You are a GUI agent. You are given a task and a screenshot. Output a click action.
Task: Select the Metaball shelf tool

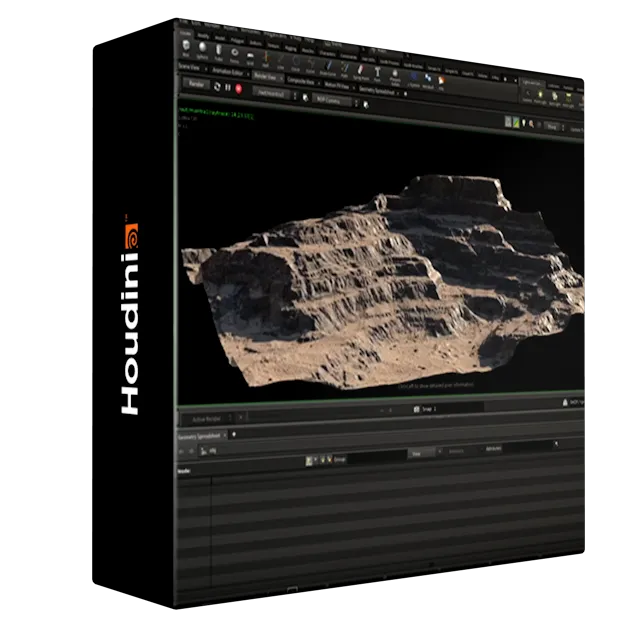pos(428,80)
